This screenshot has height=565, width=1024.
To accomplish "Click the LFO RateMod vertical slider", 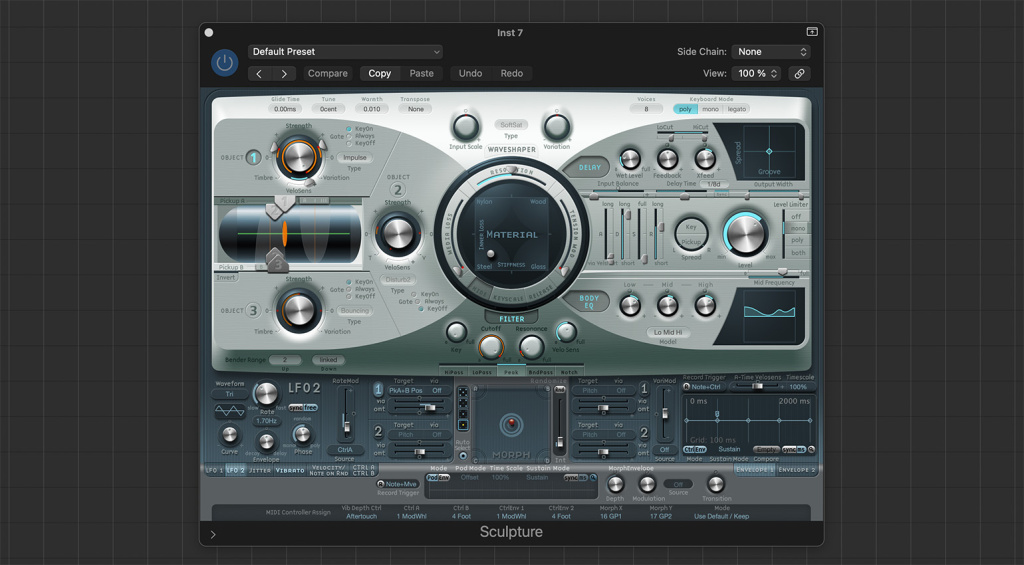I will click(x=345, y=414).
